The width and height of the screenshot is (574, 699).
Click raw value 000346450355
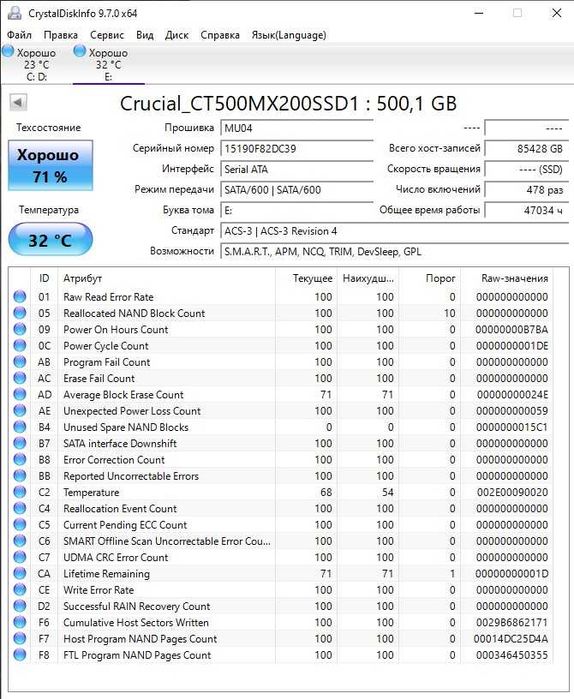point(512,655)
